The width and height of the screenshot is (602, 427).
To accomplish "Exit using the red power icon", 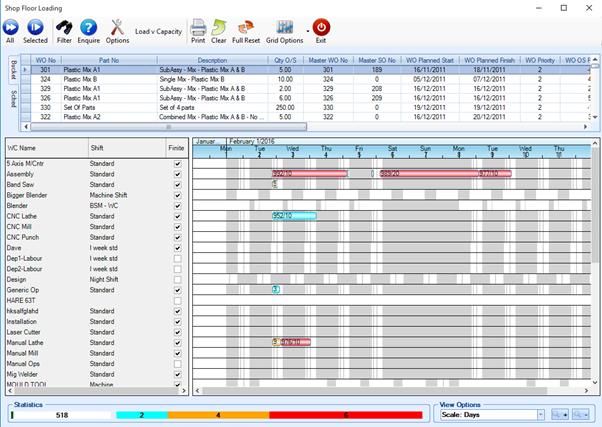I will point(321,27).
